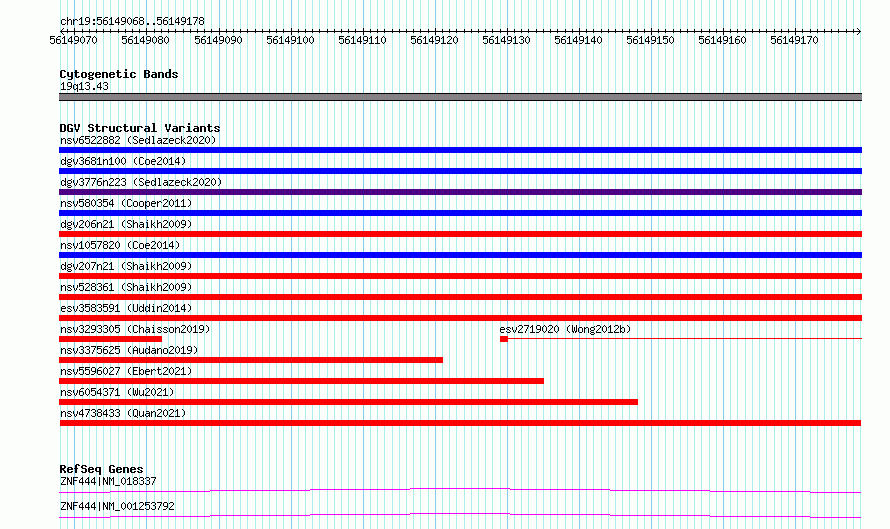This screenshot has height=529, width=890.
Task: Click ruler position 56149140
Action: pyautogui.click(x=579, y=40)
